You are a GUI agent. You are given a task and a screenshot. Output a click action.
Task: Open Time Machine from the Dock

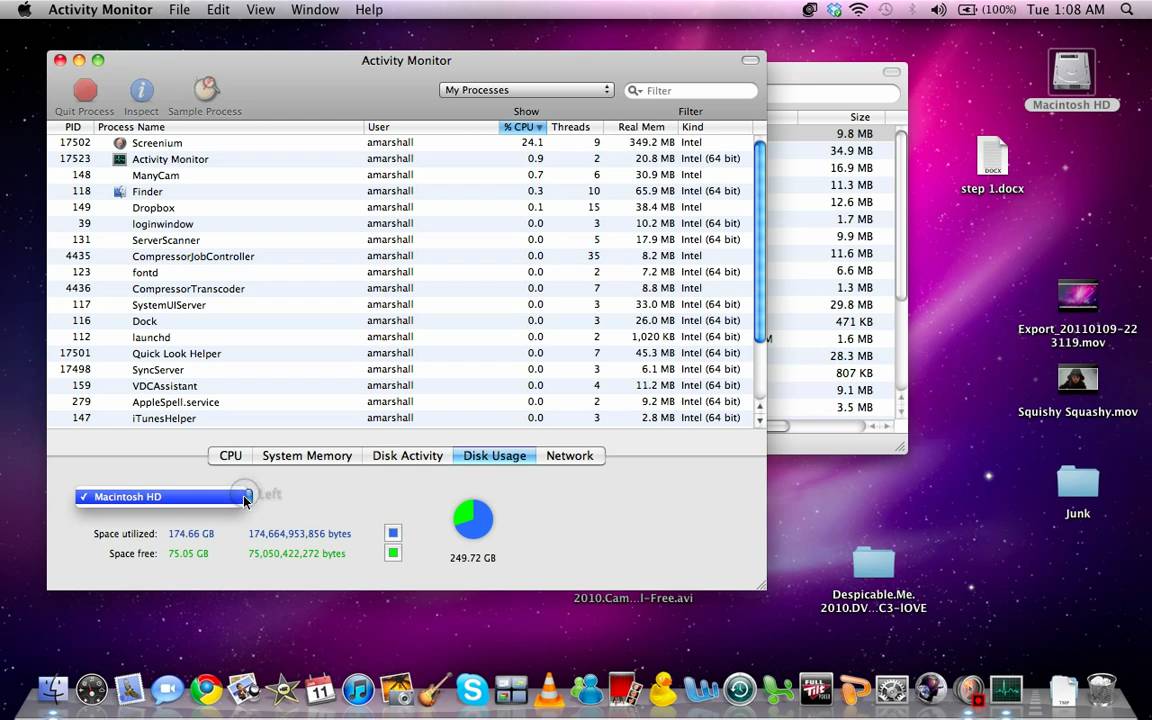point(740,690)
